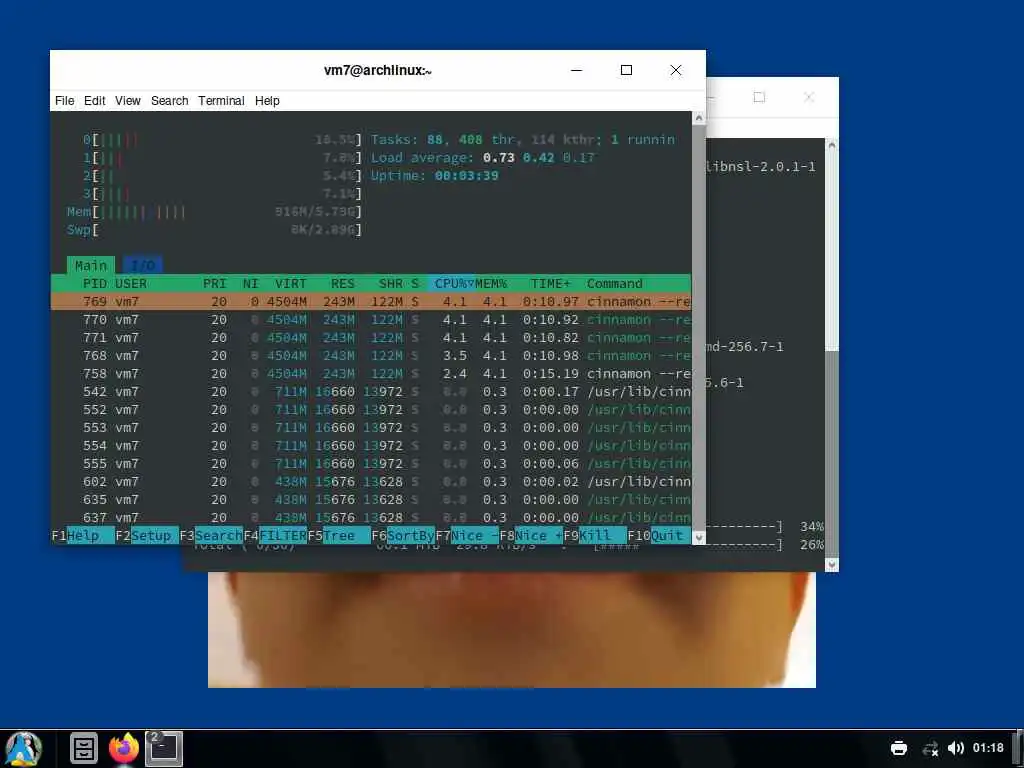Click scroll-up arrow of front terminal
This screenshot has width=1024, height=768.
pos(698,118)
